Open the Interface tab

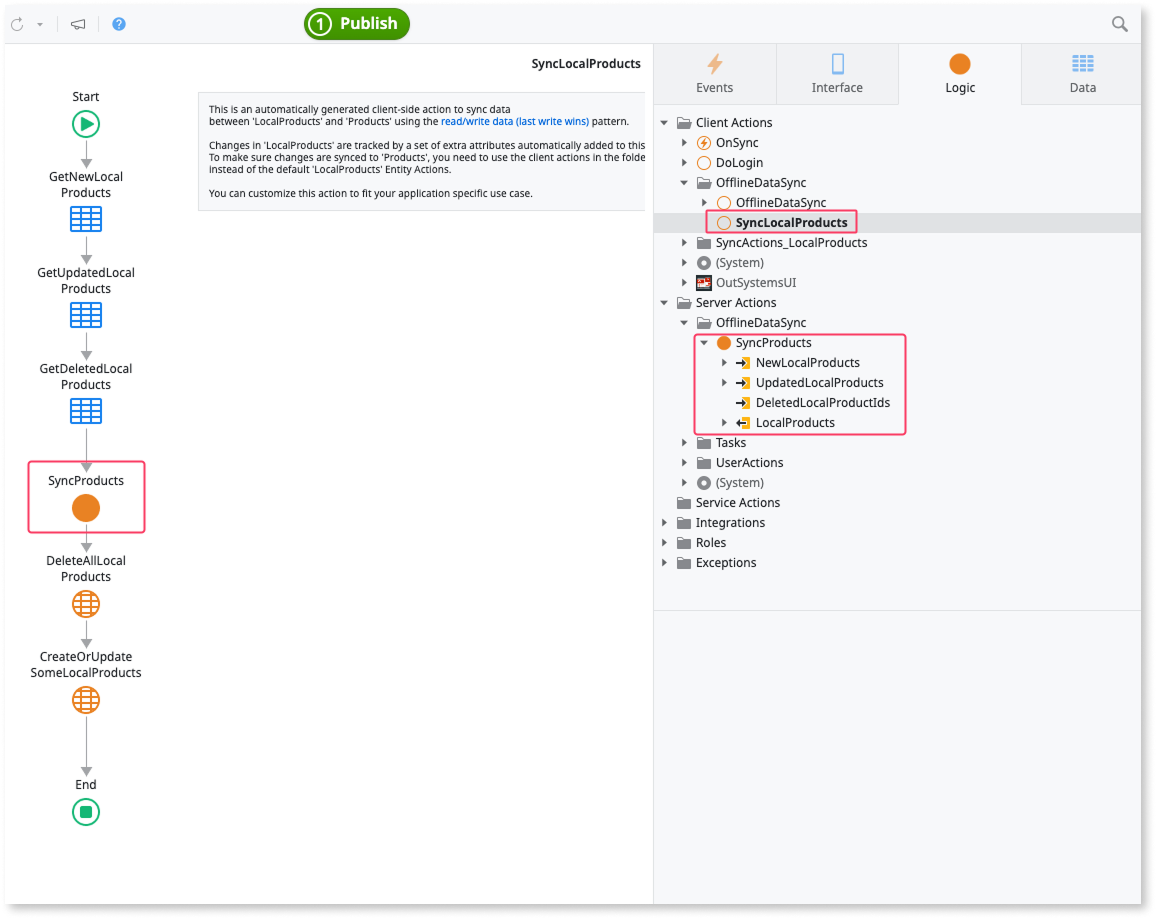[x=837, y=74]
